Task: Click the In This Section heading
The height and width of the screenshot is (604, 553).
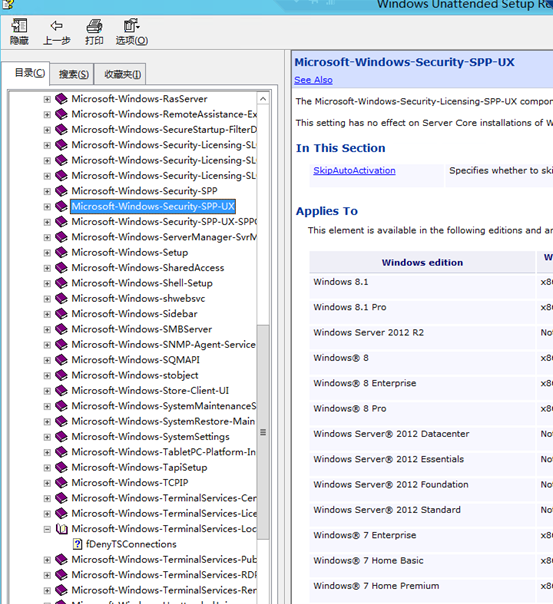Action: click(340, 148)
